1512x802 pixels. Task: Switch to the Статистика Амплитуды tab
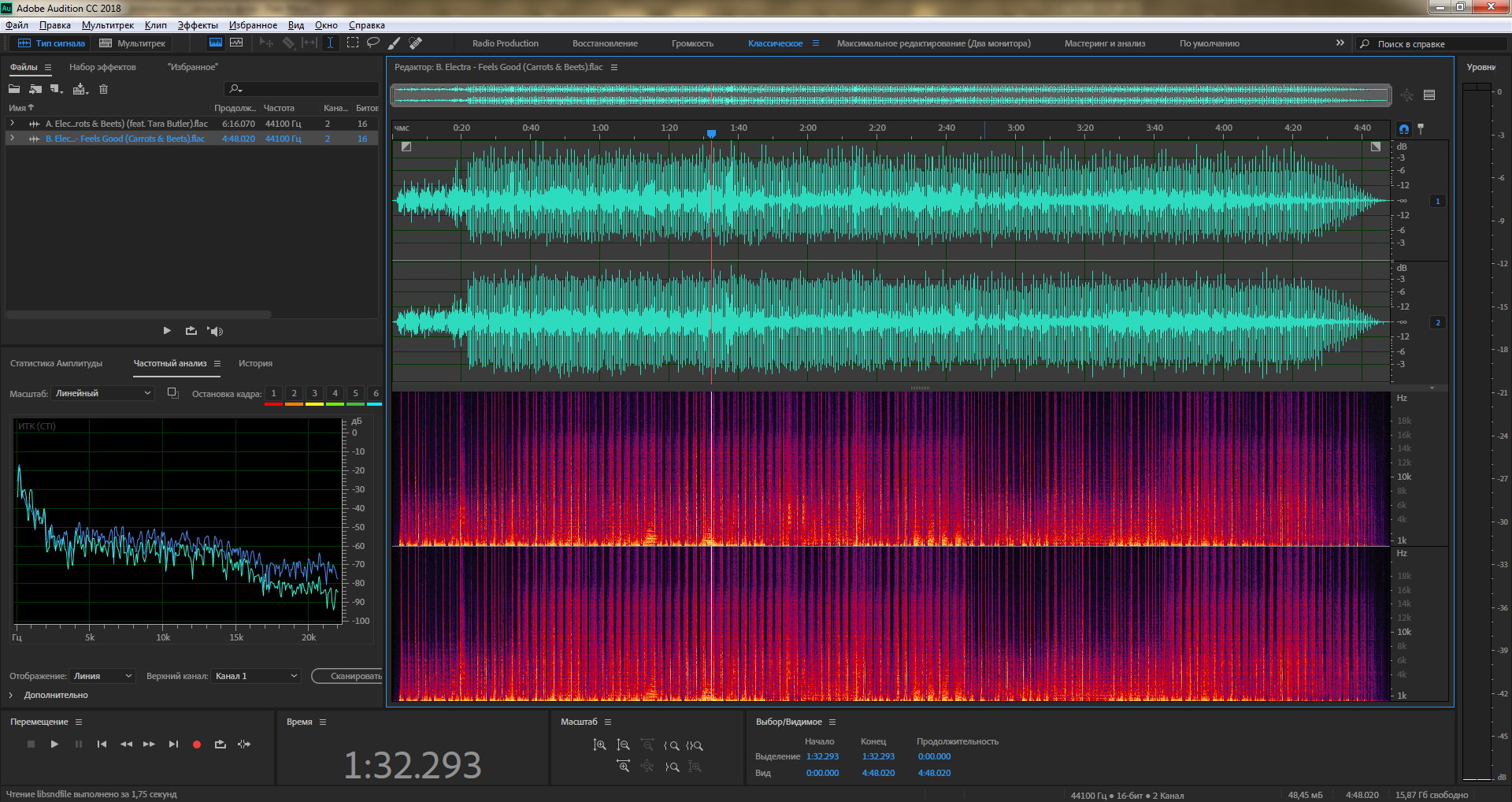56,363
